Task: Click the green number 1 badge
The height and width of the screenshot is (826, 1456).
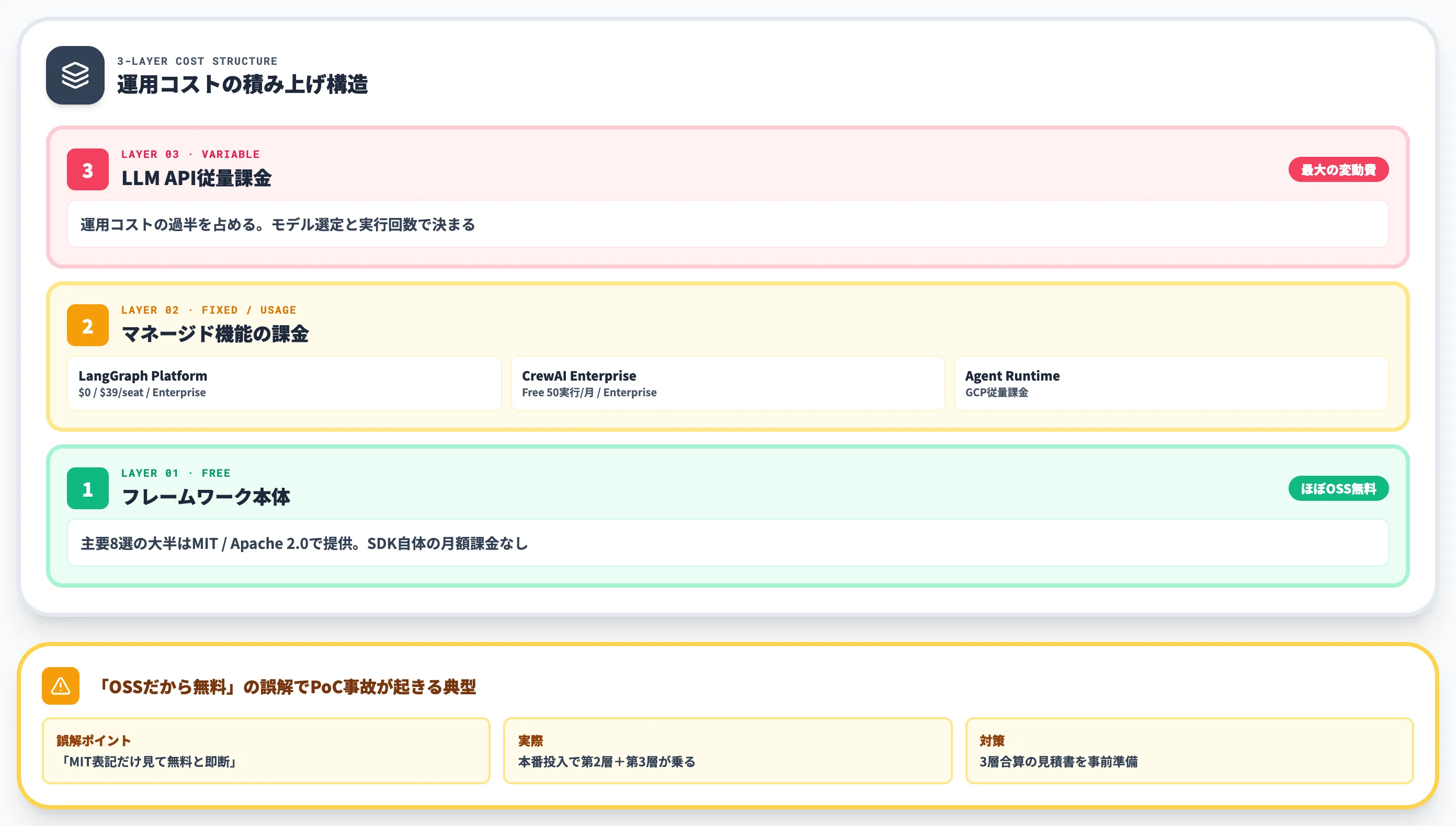Action: point(87,488)
